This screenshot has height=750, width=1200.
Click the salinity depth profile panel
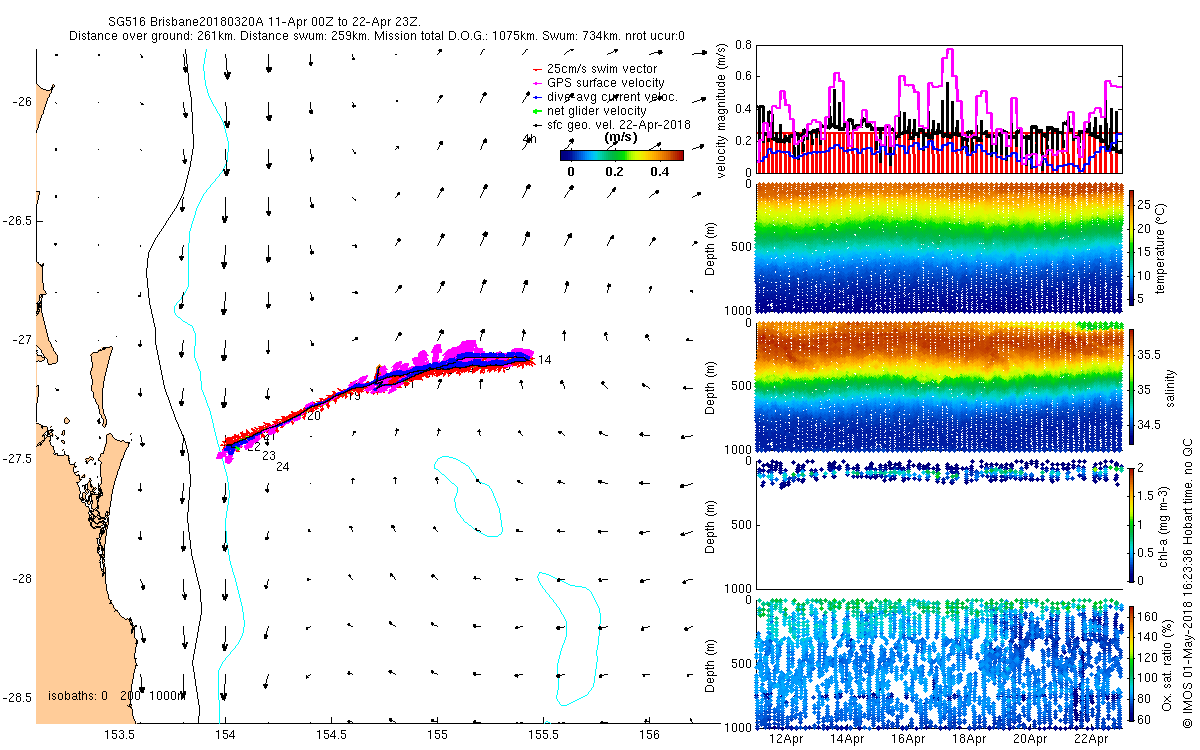(x=940, y=385)
